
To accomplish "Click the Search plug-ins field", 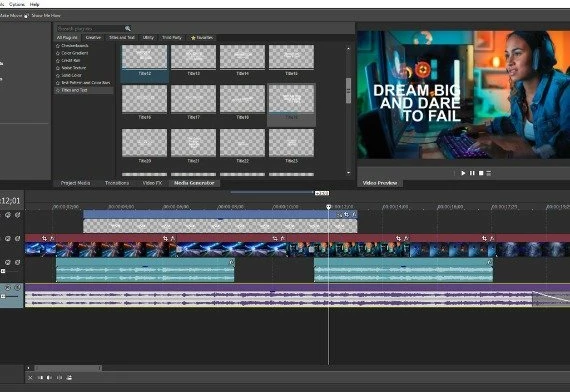I will (90, 28).
